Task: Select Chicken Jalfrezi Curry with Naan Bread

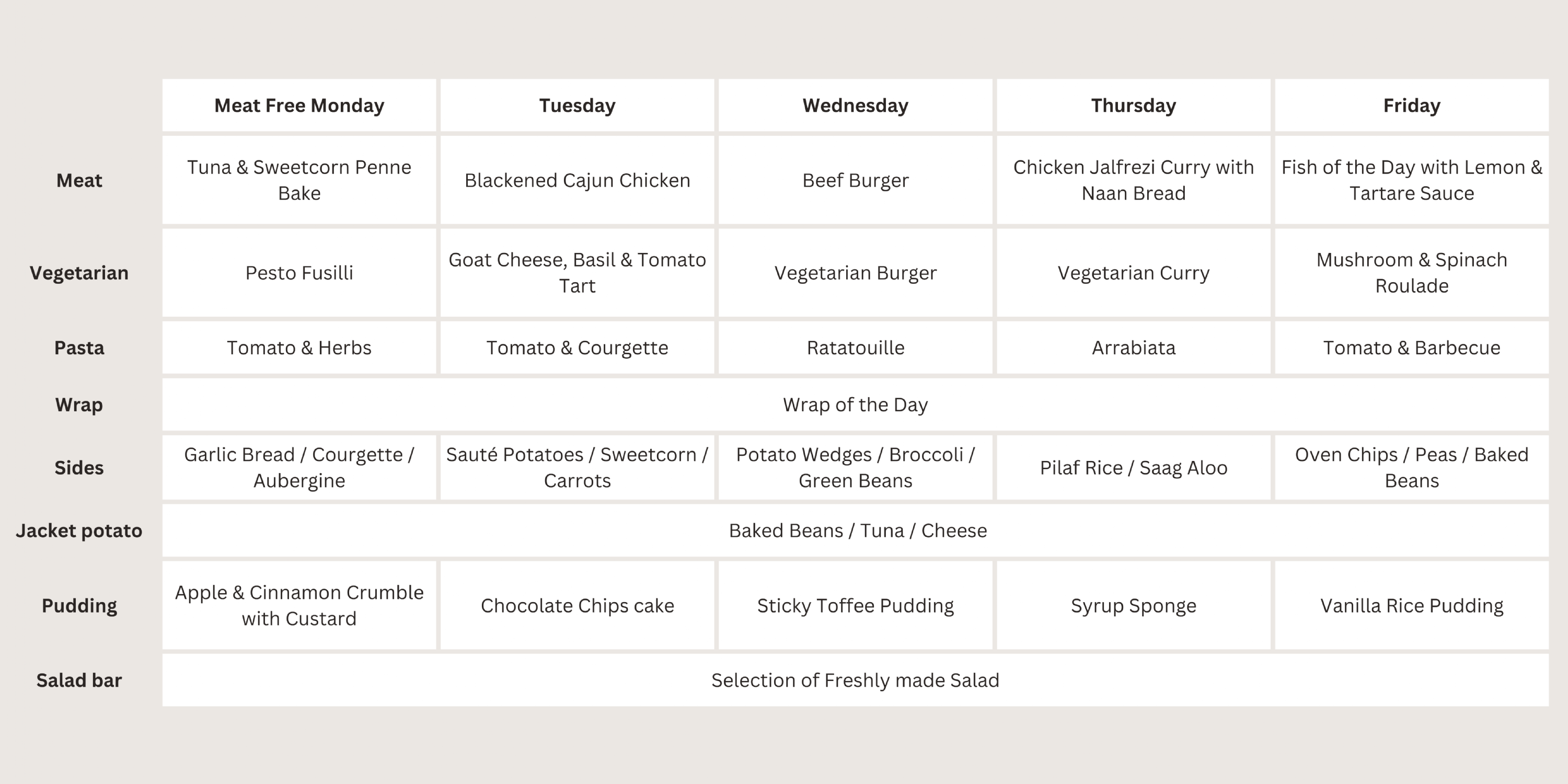Action: coord(1133,180)
